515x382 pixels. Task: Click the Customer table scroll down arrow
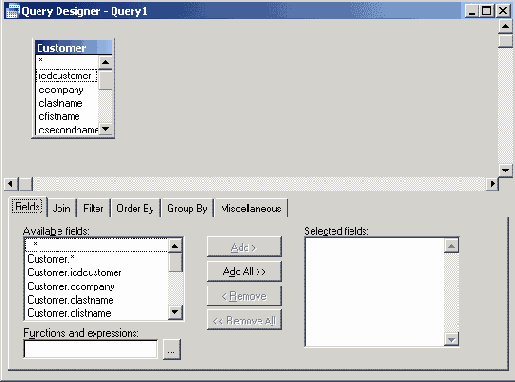[106, 128]
